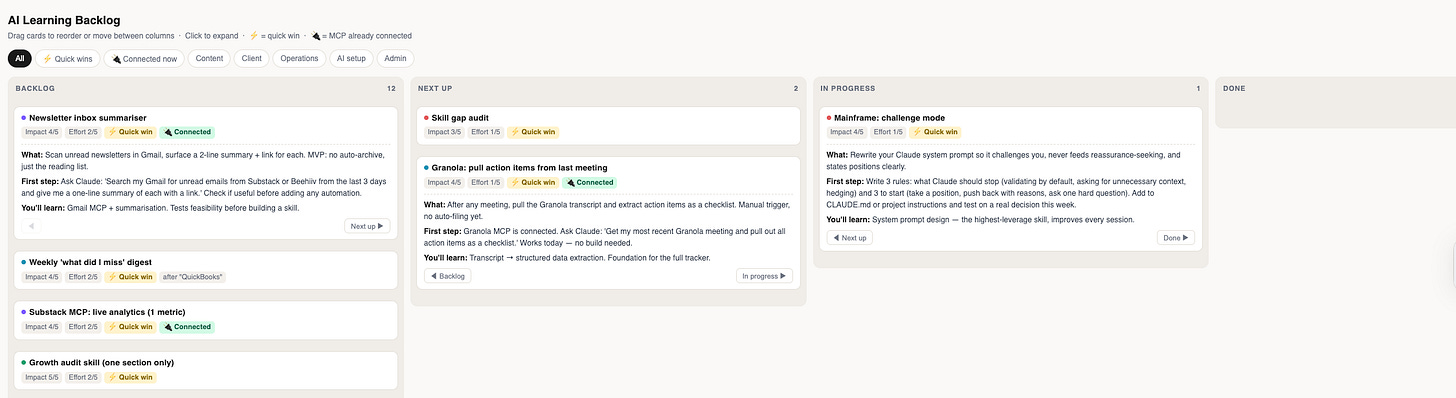Image resolution: width=1456 pixels, height=398 pixels.
Task: Click the Quick win badge on Mainframe card
Action: coord(934,132)
